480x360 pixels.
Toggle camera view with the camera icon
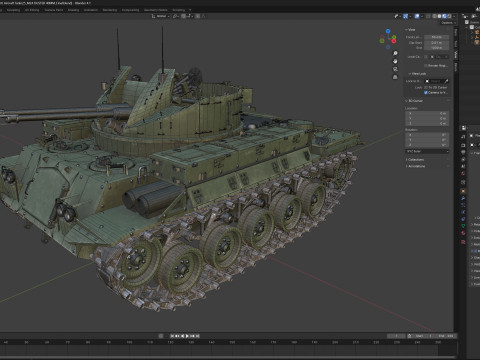click(x=395, y=69)
